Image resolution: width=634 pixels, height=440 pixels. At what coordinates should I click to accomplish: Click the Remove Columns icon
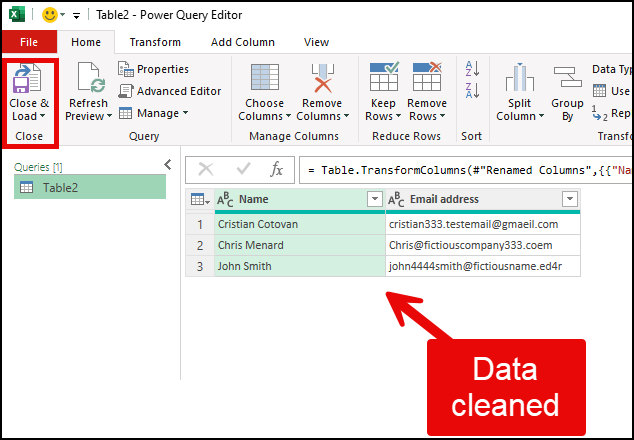322,78
